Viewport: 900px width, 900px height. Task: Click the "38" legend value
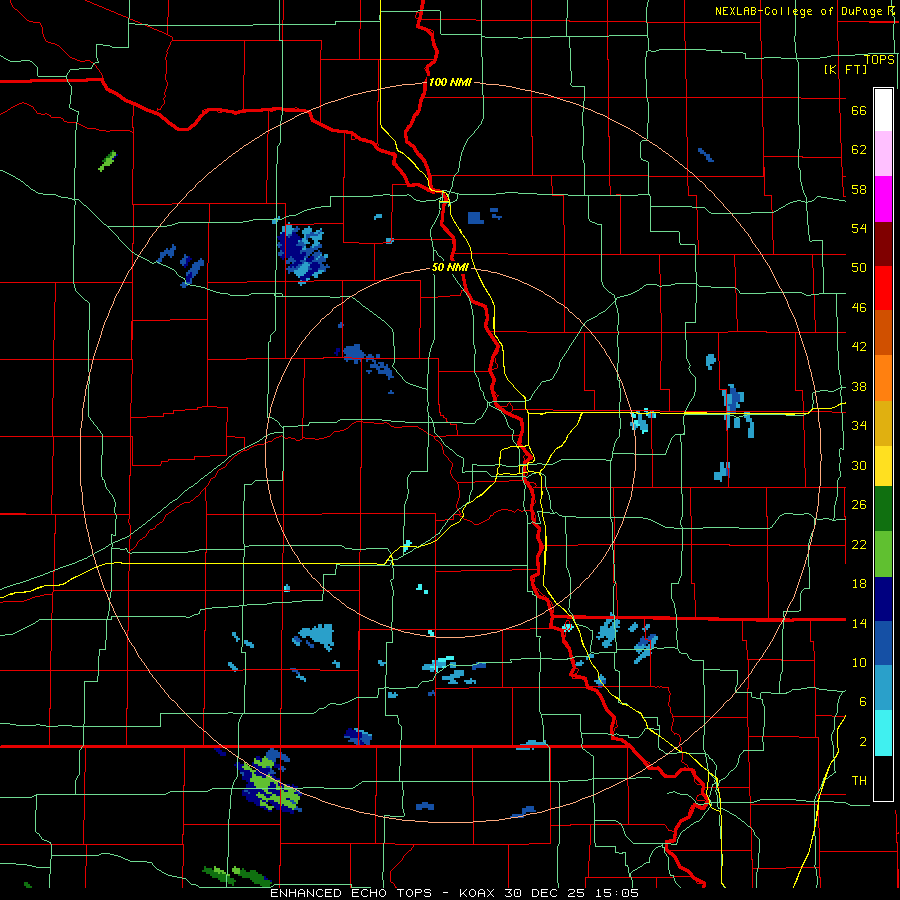coord(859,386)
